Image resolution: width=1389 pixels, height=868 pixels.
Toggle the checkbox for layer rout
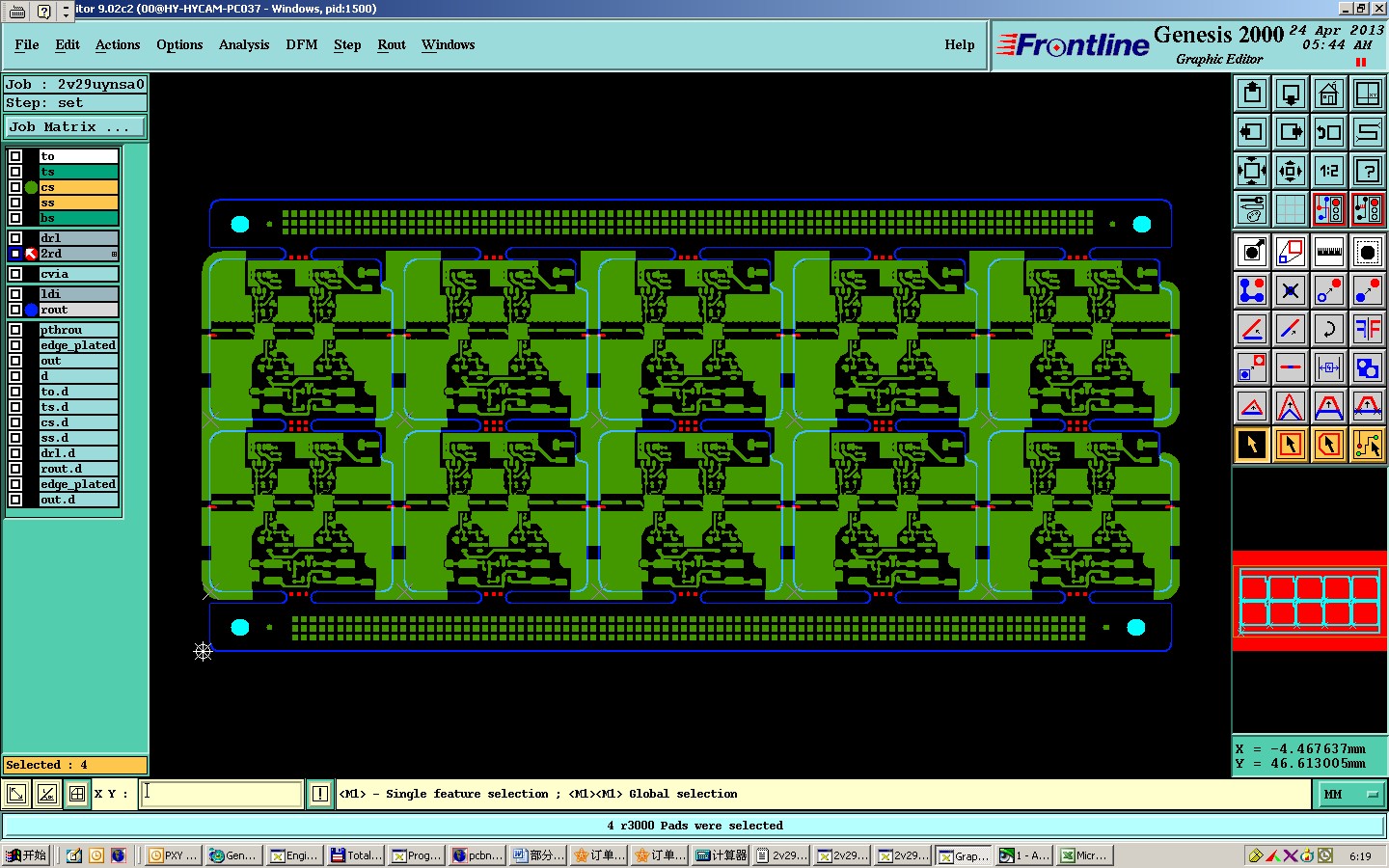15,310
